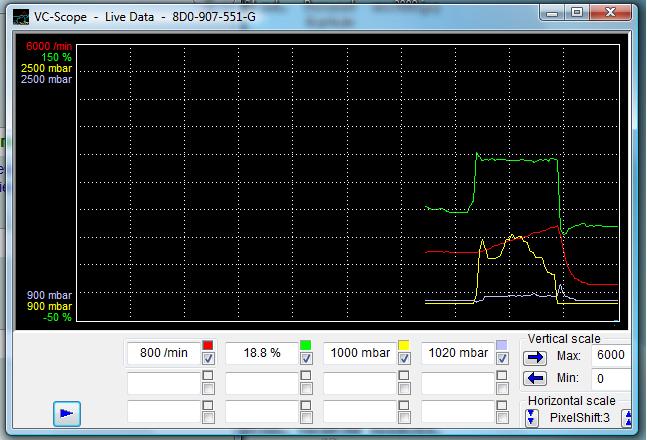
Task: Click the Vertical scale Min field
Action: (x=610, y=379)
